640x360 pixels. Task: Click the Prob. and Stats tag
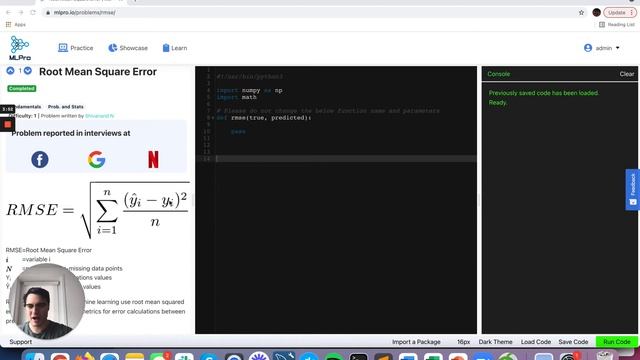click(66, 107)
